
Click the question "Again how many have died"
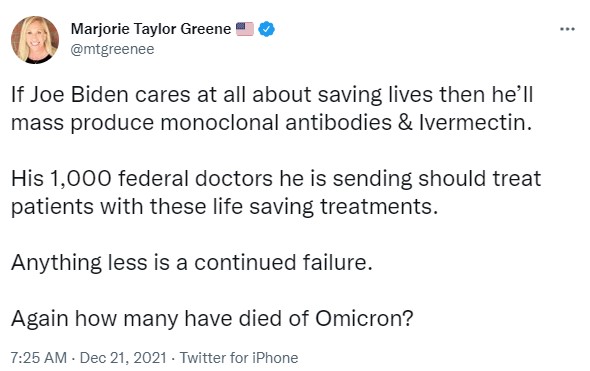point(212,318)
